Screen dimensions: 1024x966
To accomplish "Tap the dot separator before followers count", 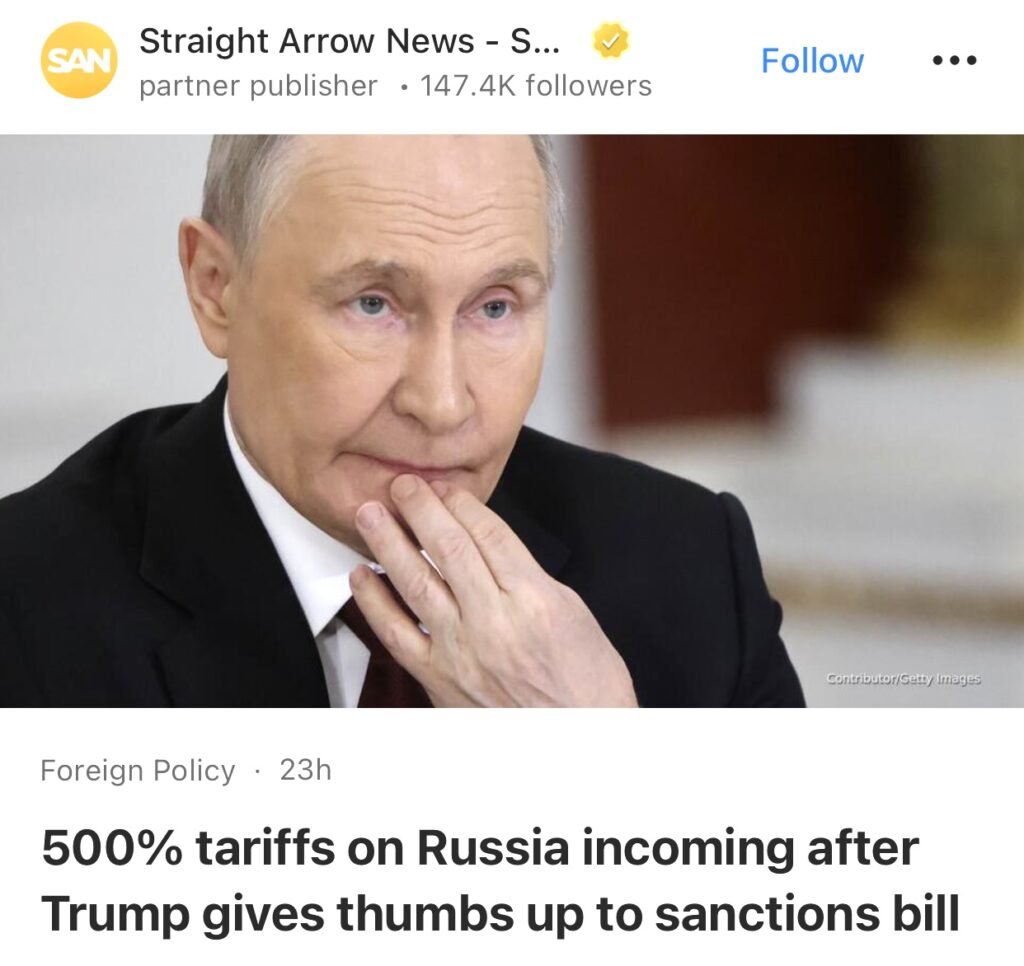I will (406, 87).
